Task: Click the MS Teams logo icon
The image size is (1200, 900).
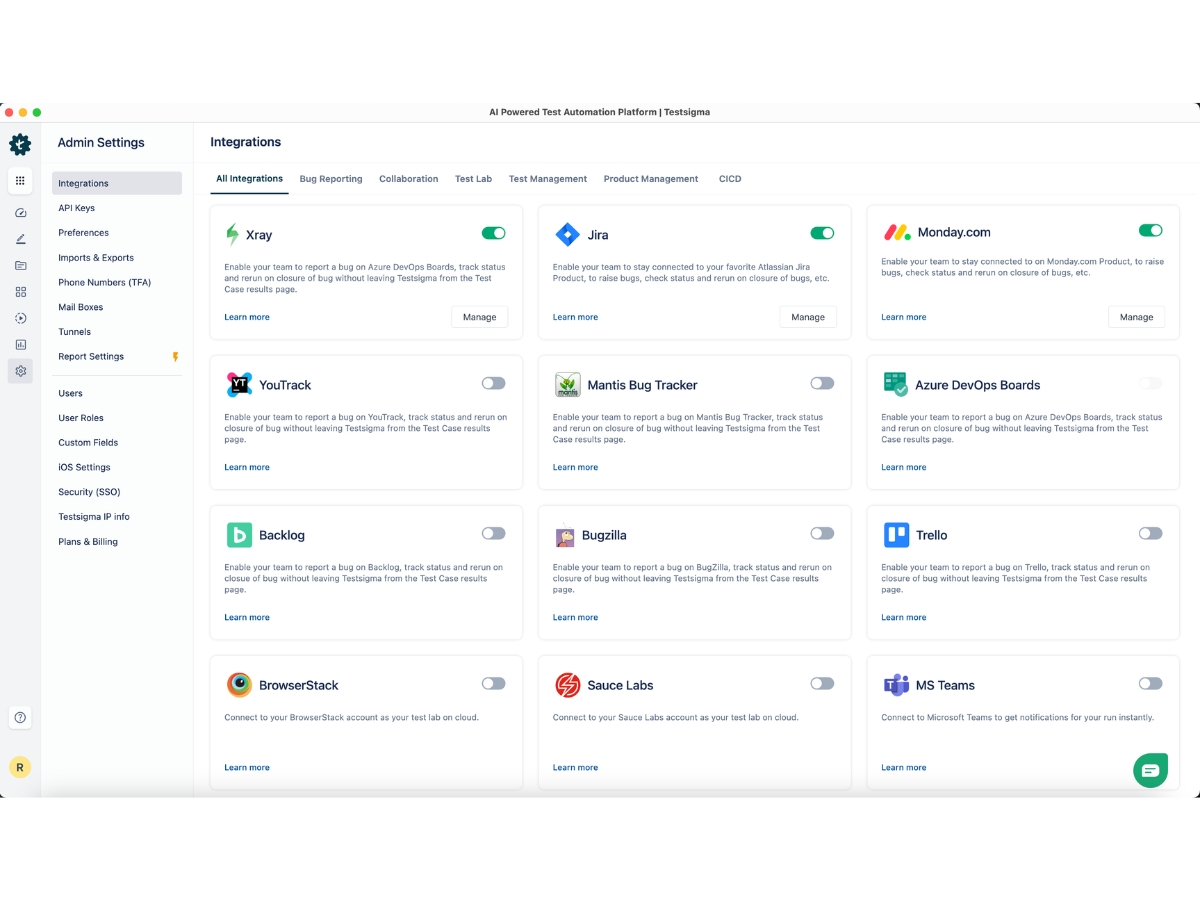Action: point(895,685)
